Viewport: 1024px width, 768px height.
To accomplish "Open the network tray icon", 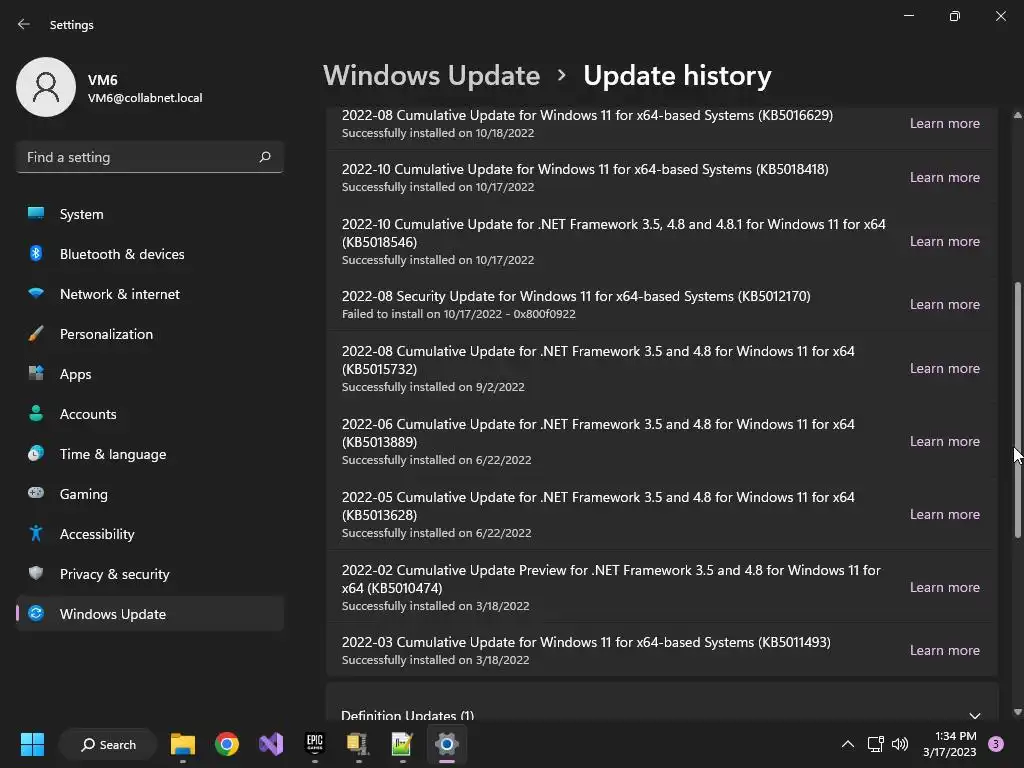I will 875,744.
